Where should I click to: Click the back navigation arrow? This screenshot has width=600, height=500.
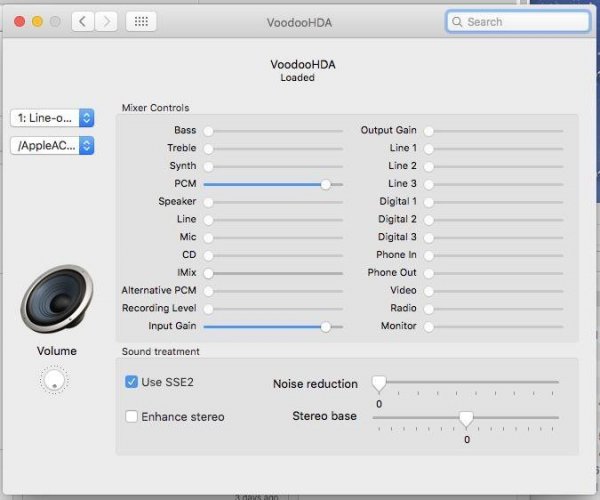click(83, 21)
